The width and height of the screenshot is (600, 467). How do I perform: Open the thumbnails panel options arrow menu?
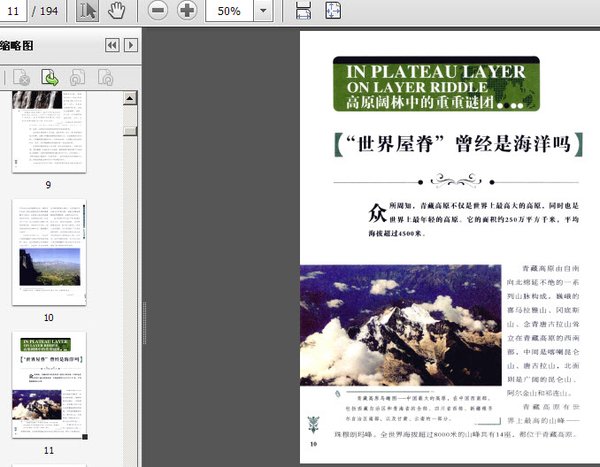point(130,45)
